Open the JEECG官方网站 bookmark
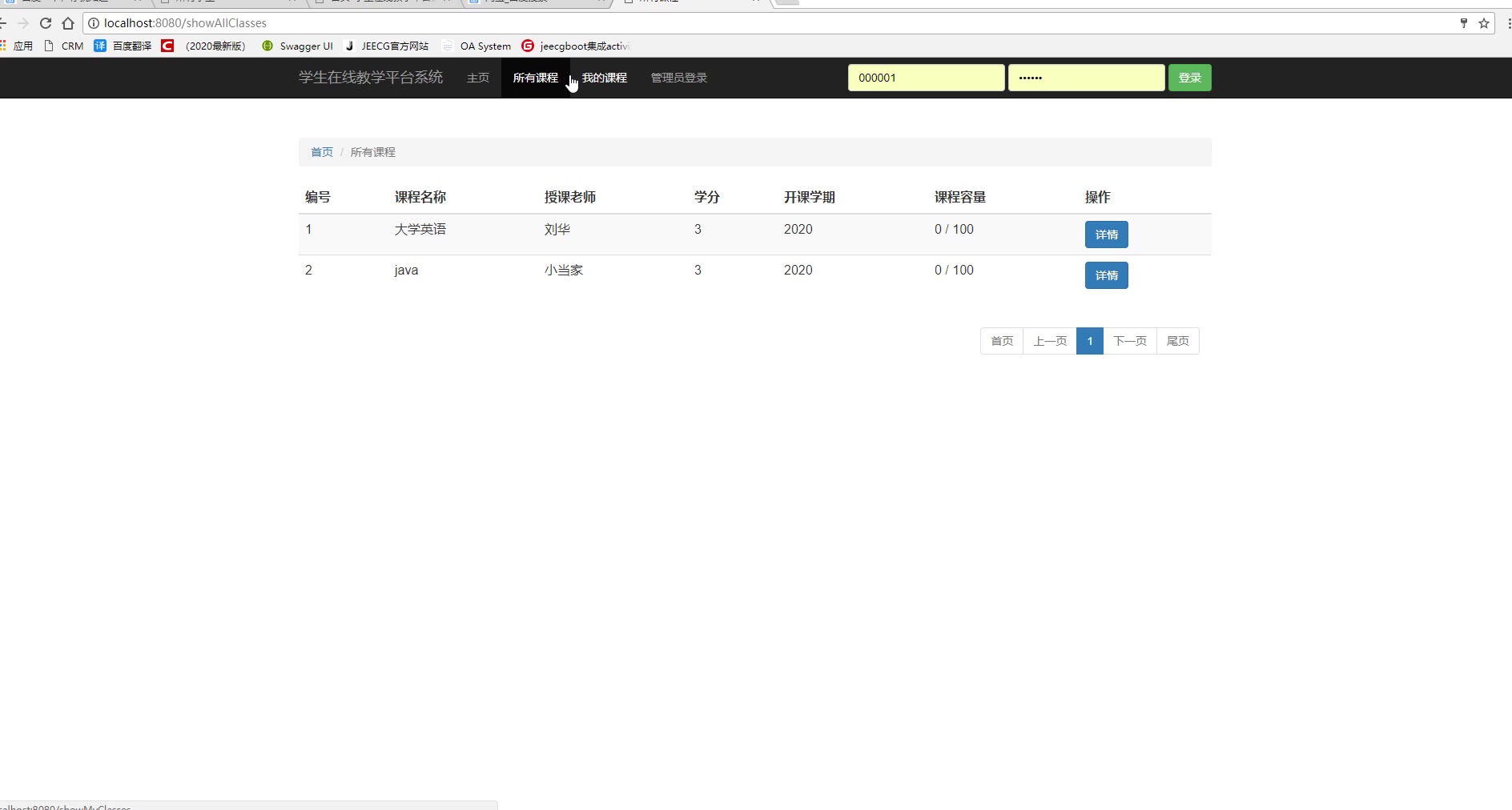 click(387, 46)
